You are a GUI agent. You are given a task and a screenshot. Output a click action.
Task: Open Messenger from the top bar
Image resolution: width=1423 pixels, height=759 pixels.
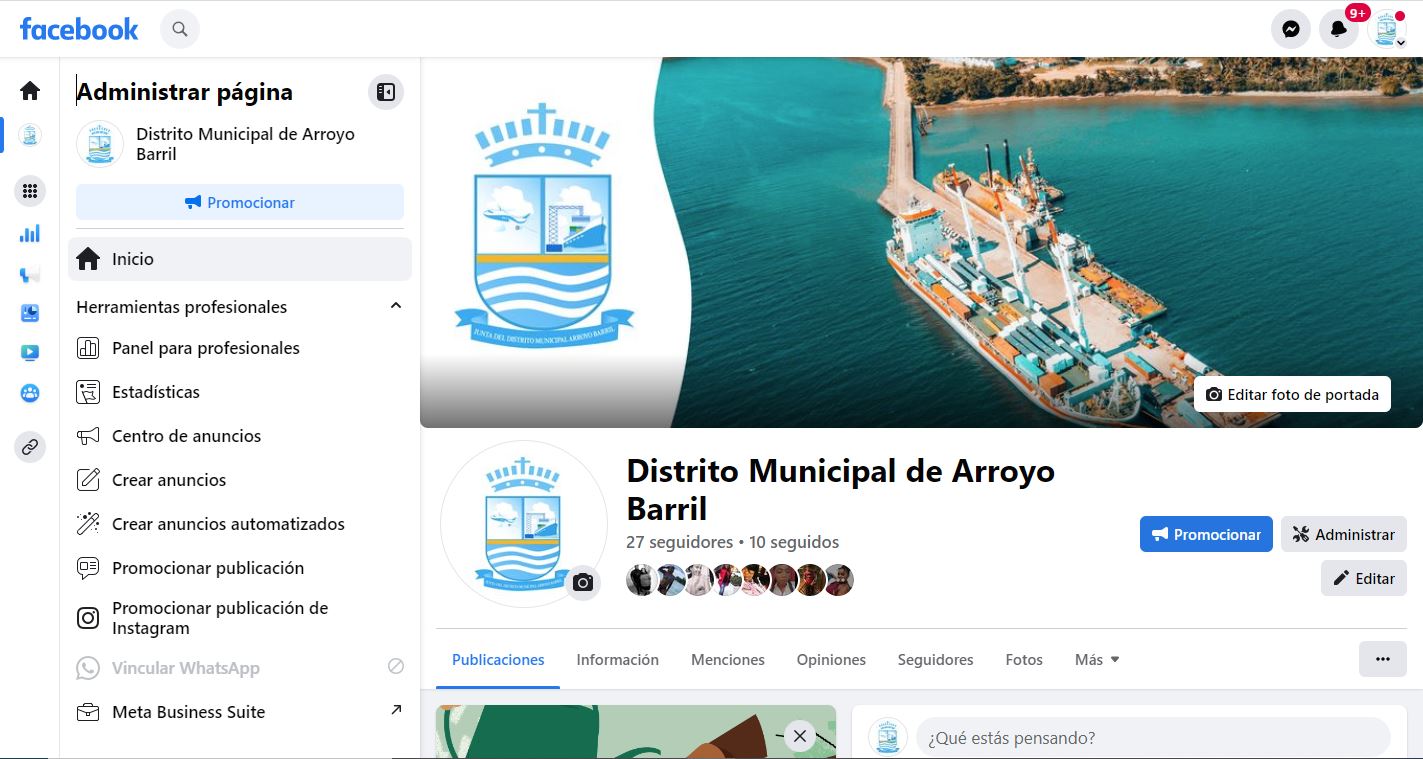tap(1291, 29)
